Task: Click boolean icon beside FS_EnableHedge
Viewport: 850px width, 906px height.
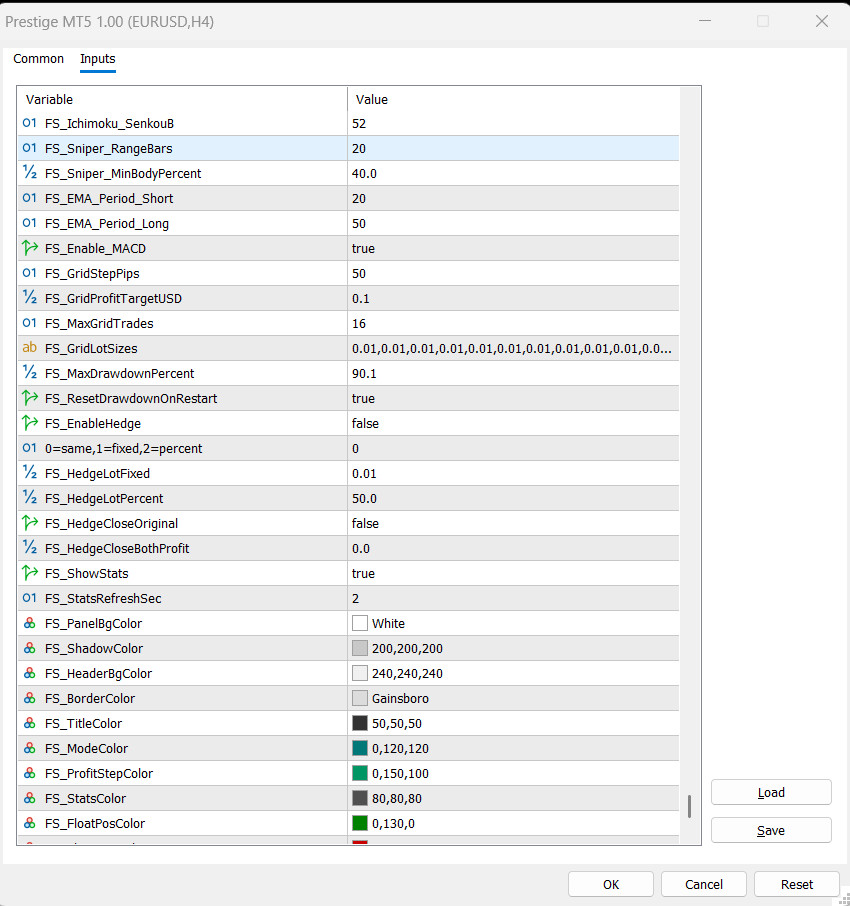Action: click(x=29, y=423)
